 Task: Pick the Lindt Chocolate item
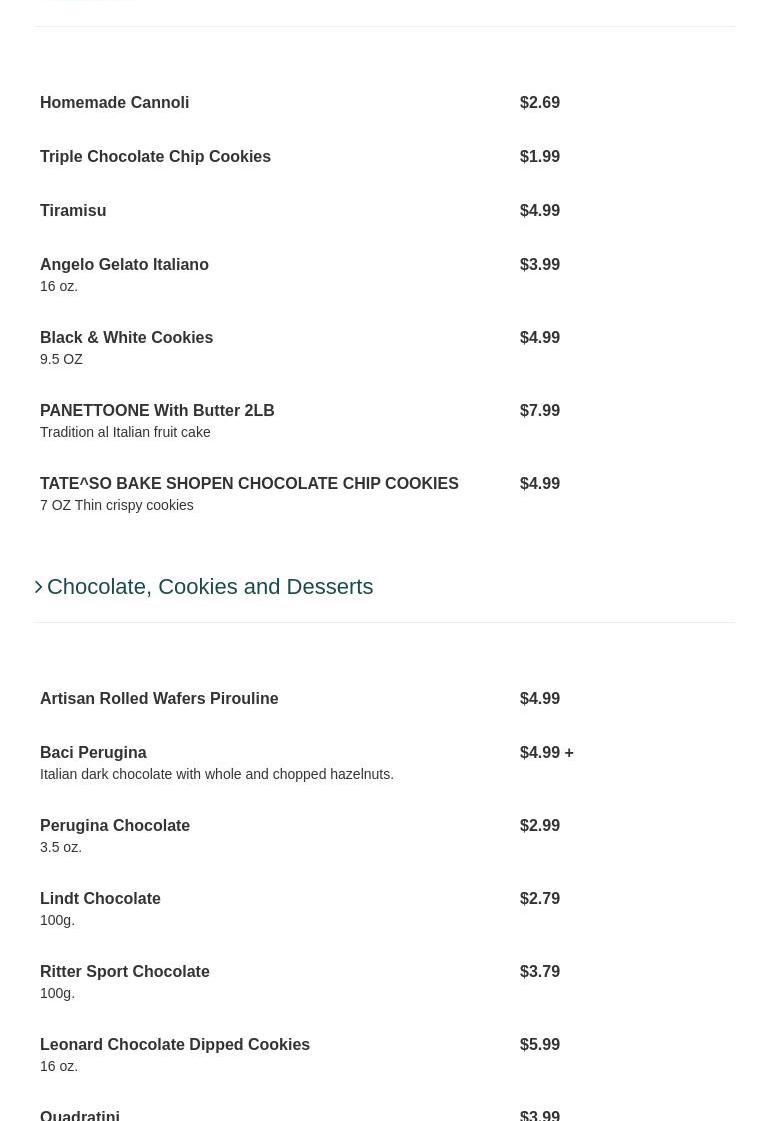100,899
